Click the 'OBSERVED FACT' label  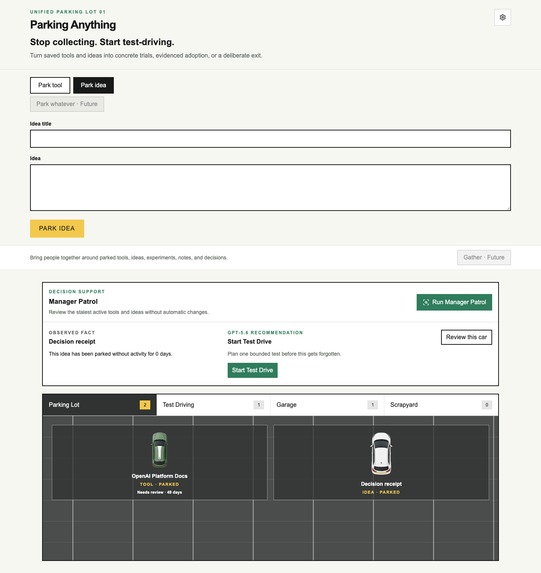tap(72, 333)
